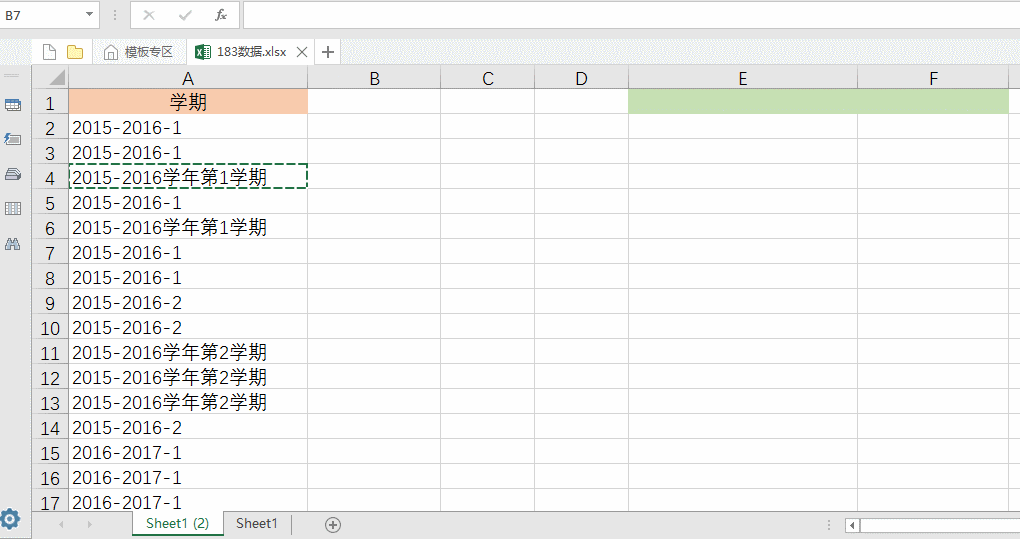Click cell A14 with 2015-2016-2
Screen dimensions: 1020x539
[188, 427]
